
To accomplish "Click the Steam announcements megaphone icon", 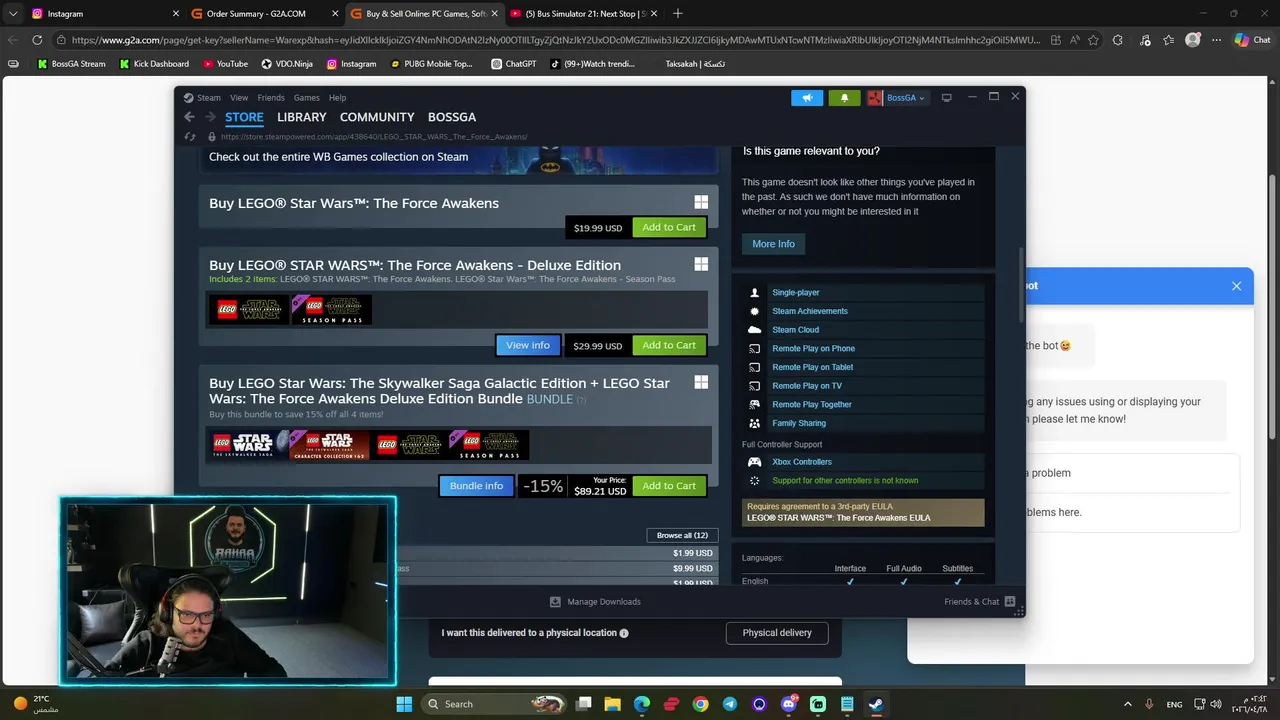I will (807, 97).
